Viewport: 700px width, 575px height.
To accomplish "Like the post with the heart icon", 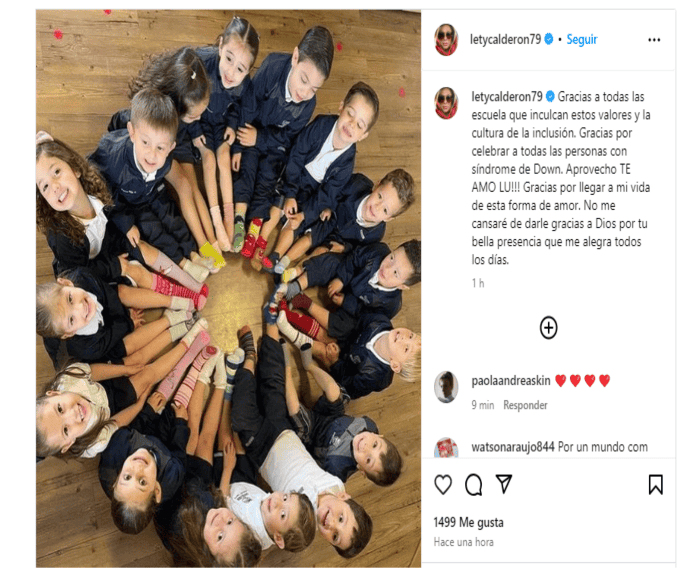I will tap(443, 484).
